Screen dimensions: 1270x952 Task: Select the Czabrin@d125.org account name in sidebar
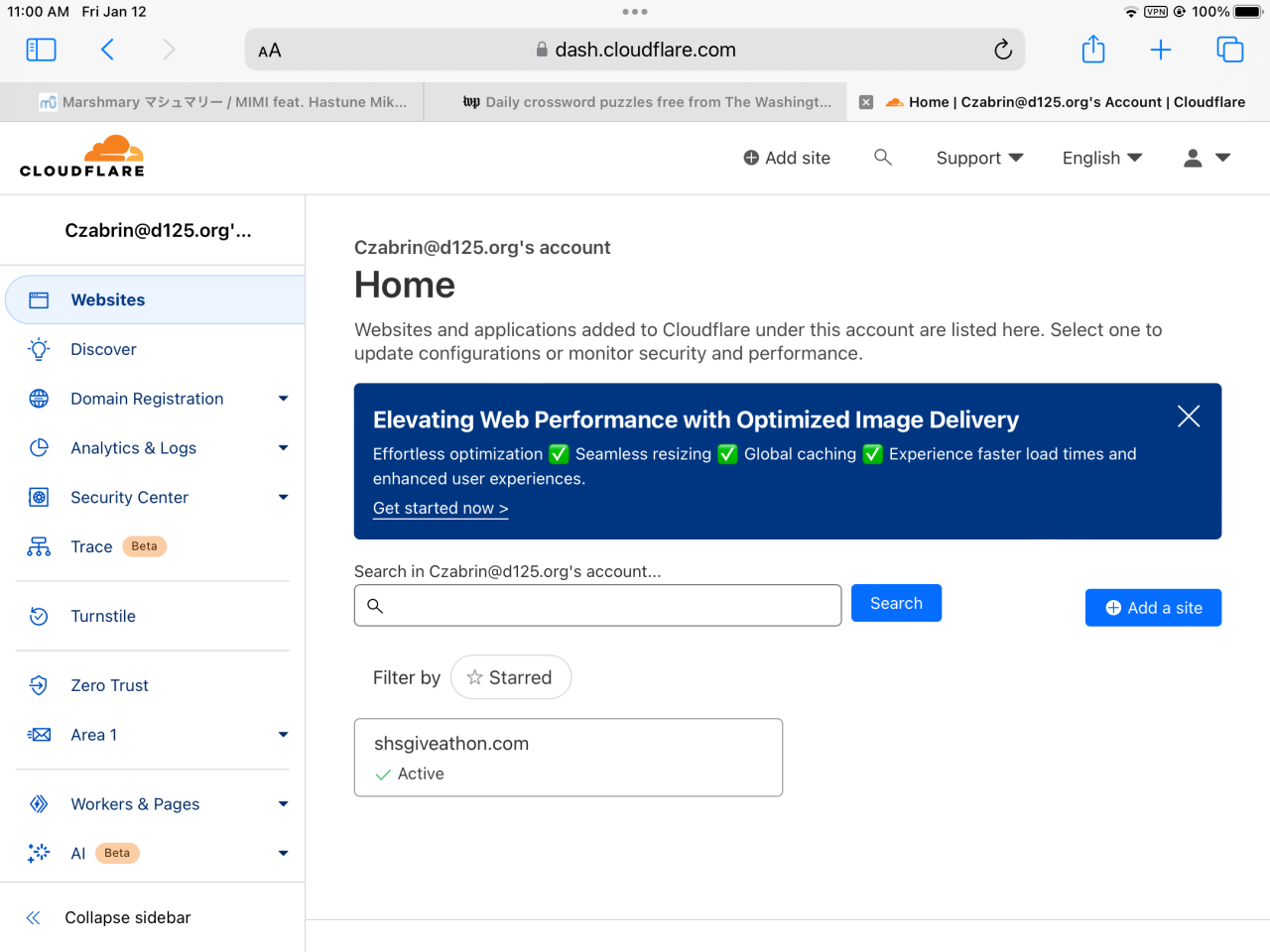(158, 230)
